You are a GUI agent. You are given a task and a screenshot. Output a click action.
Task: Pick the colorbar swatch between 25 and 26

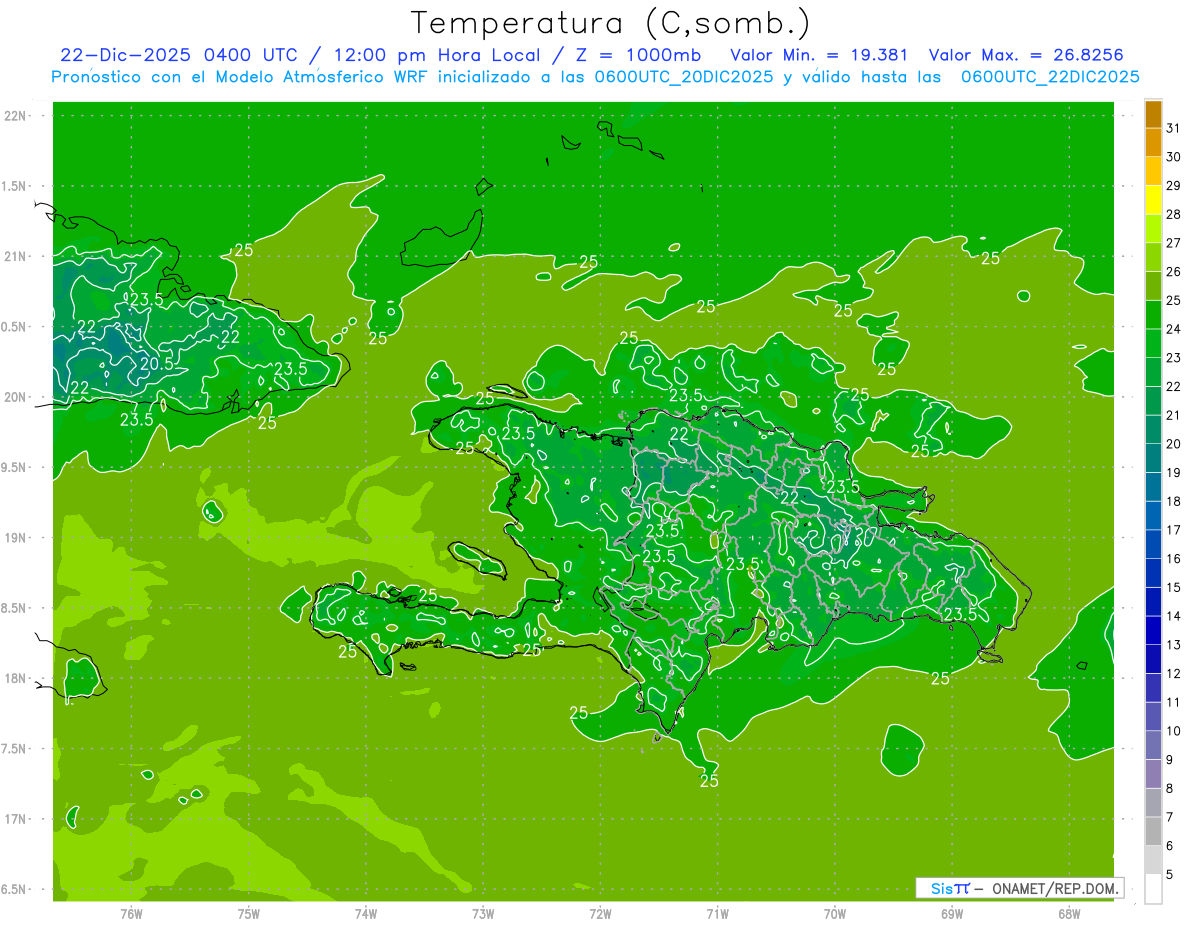pos(1153,286)
